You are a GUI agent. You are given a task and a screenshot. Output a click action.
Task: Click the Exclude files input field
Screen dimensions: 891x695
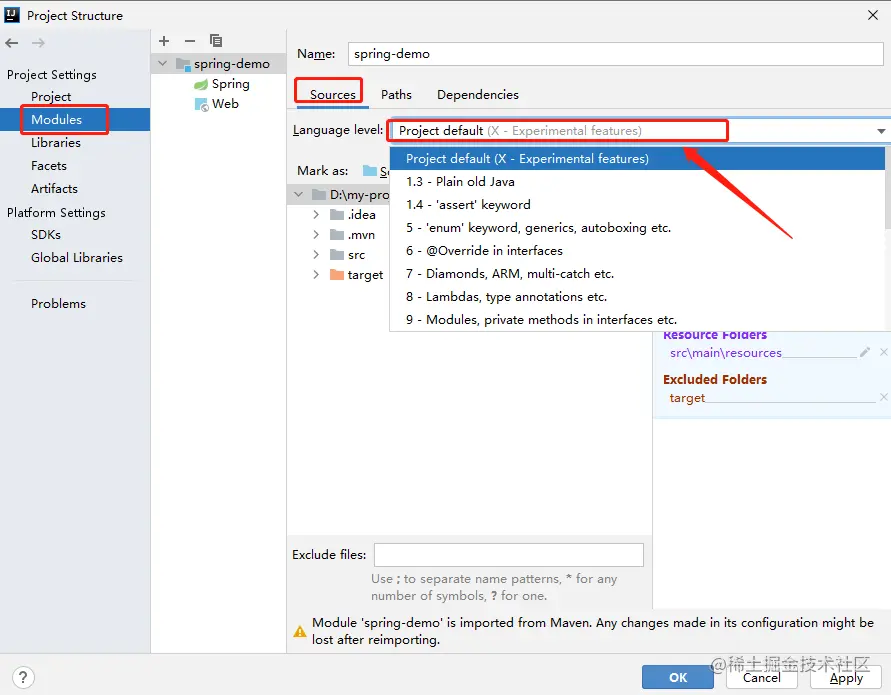point(509,555)
